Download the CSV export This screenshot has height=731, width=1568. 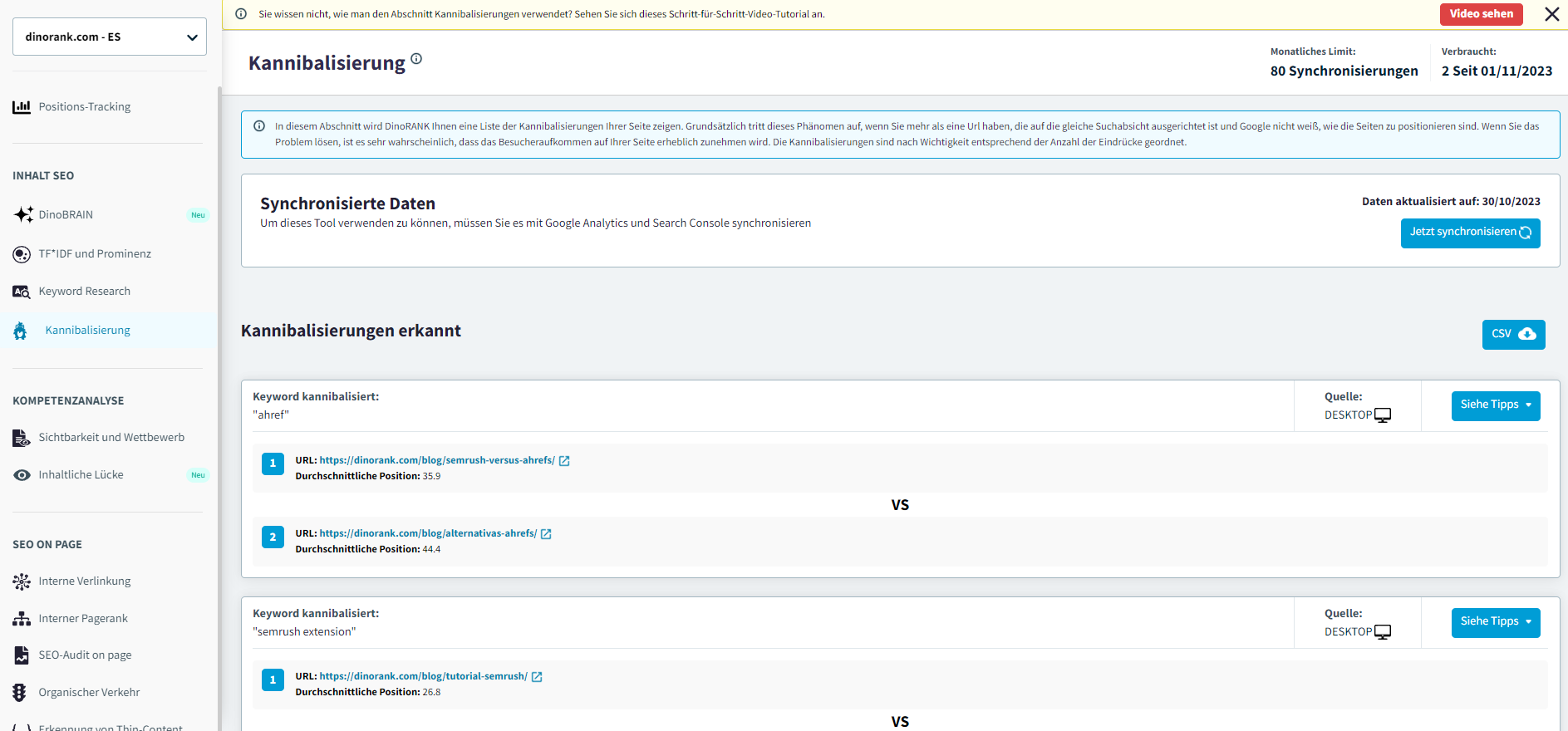tap(1513, 334)
